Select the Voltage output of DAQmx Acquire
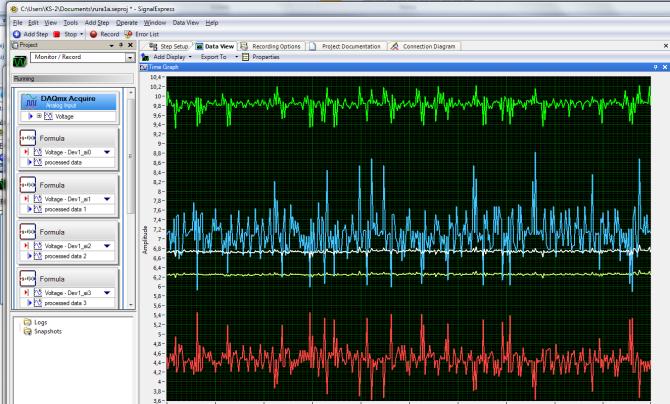The height and width of the screenshot is (404, 670). click(x=64, y=116)
